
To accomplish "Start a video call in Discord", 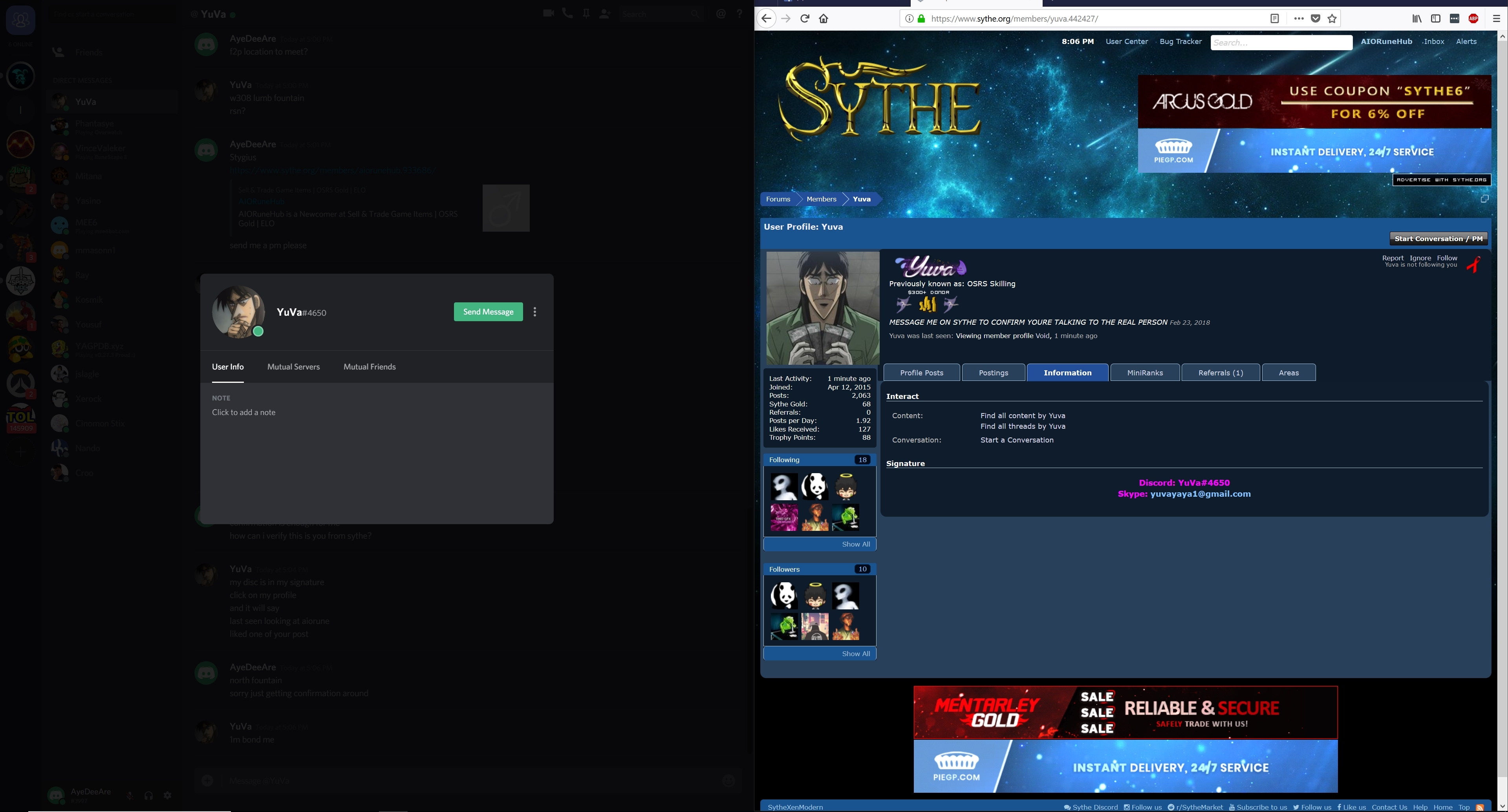I will click(x=549, y=13).
